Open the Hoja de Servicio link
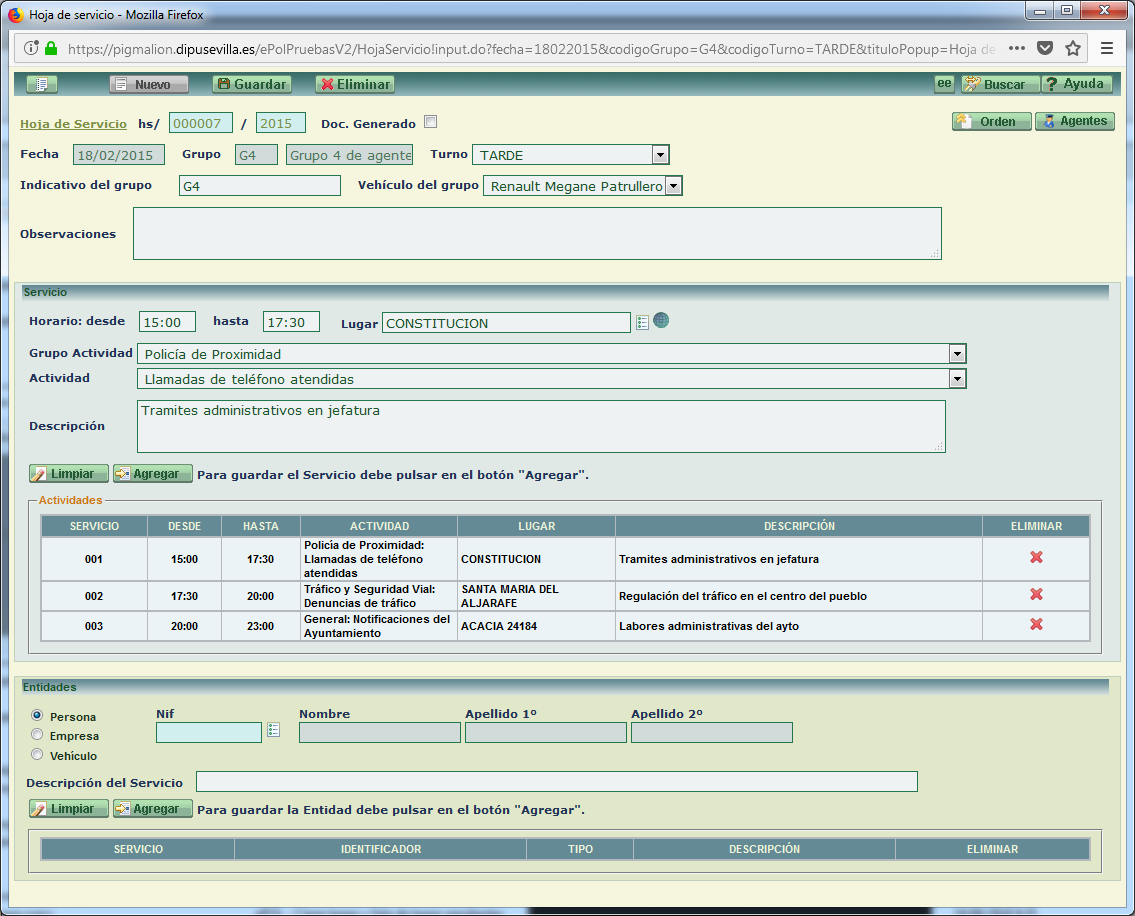1135x916 pixels. (73, 124)
